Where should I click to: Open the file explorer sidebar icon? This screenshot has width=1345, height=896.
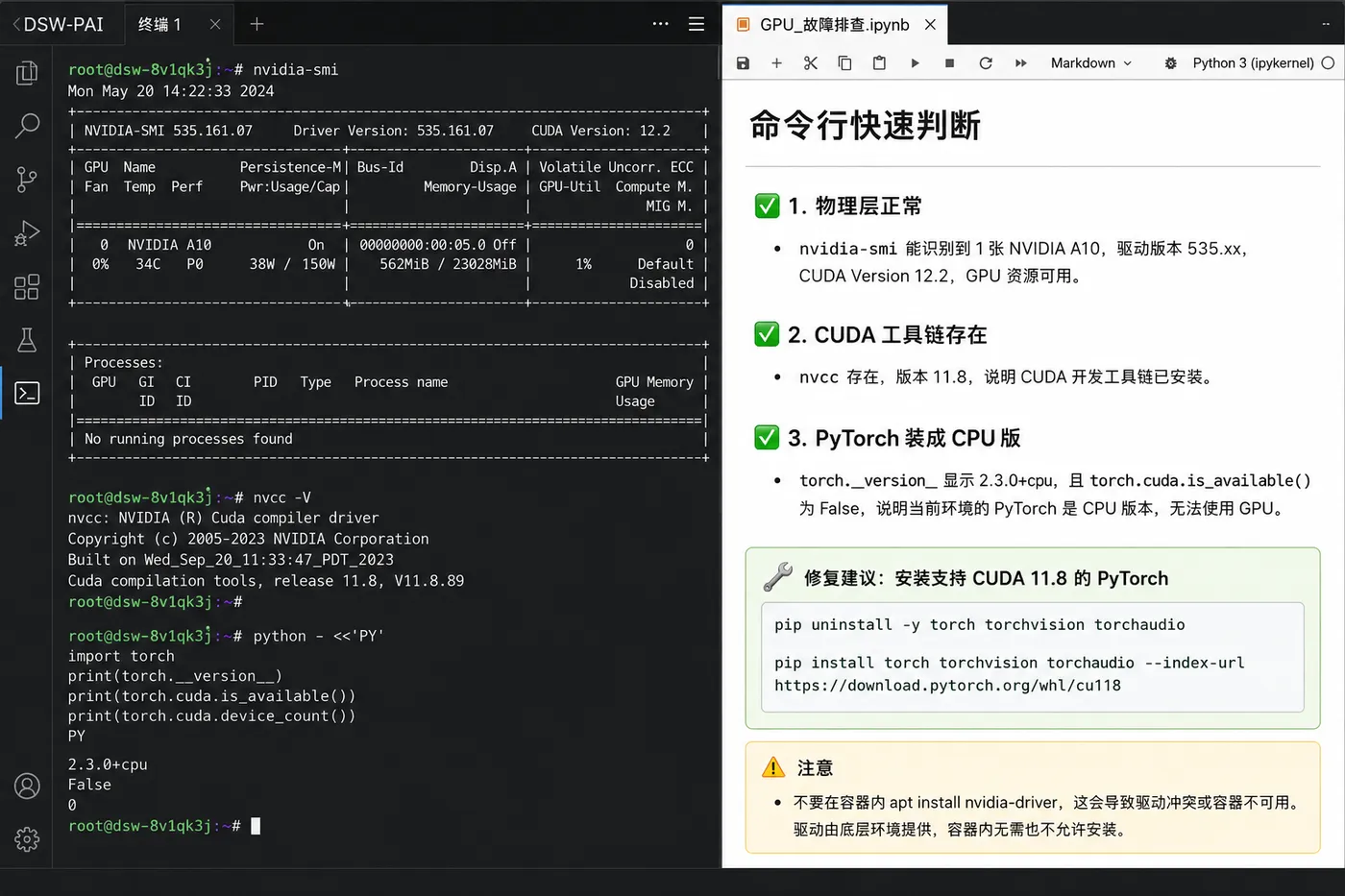point(27,73)
